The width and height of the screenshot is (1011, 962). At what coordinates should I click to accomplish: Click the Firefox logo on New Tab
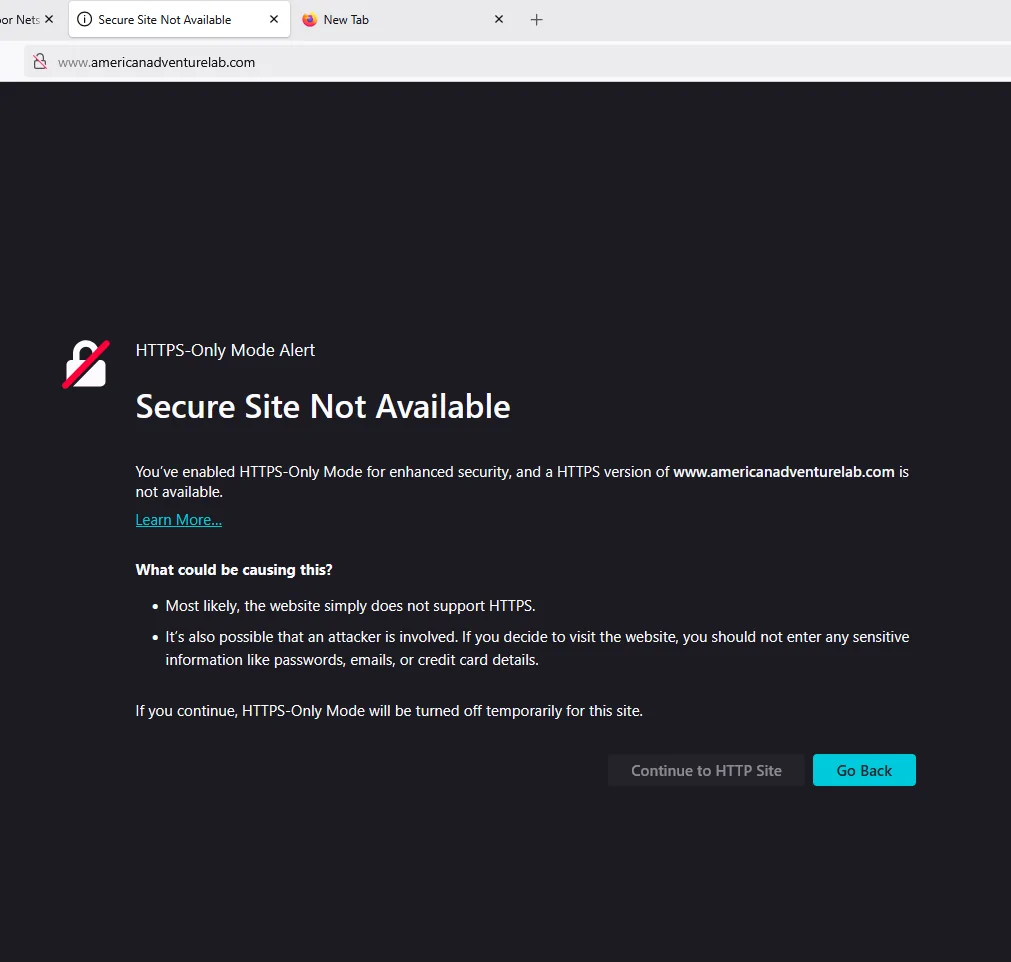pyautogui.click(x=309, y=19)
